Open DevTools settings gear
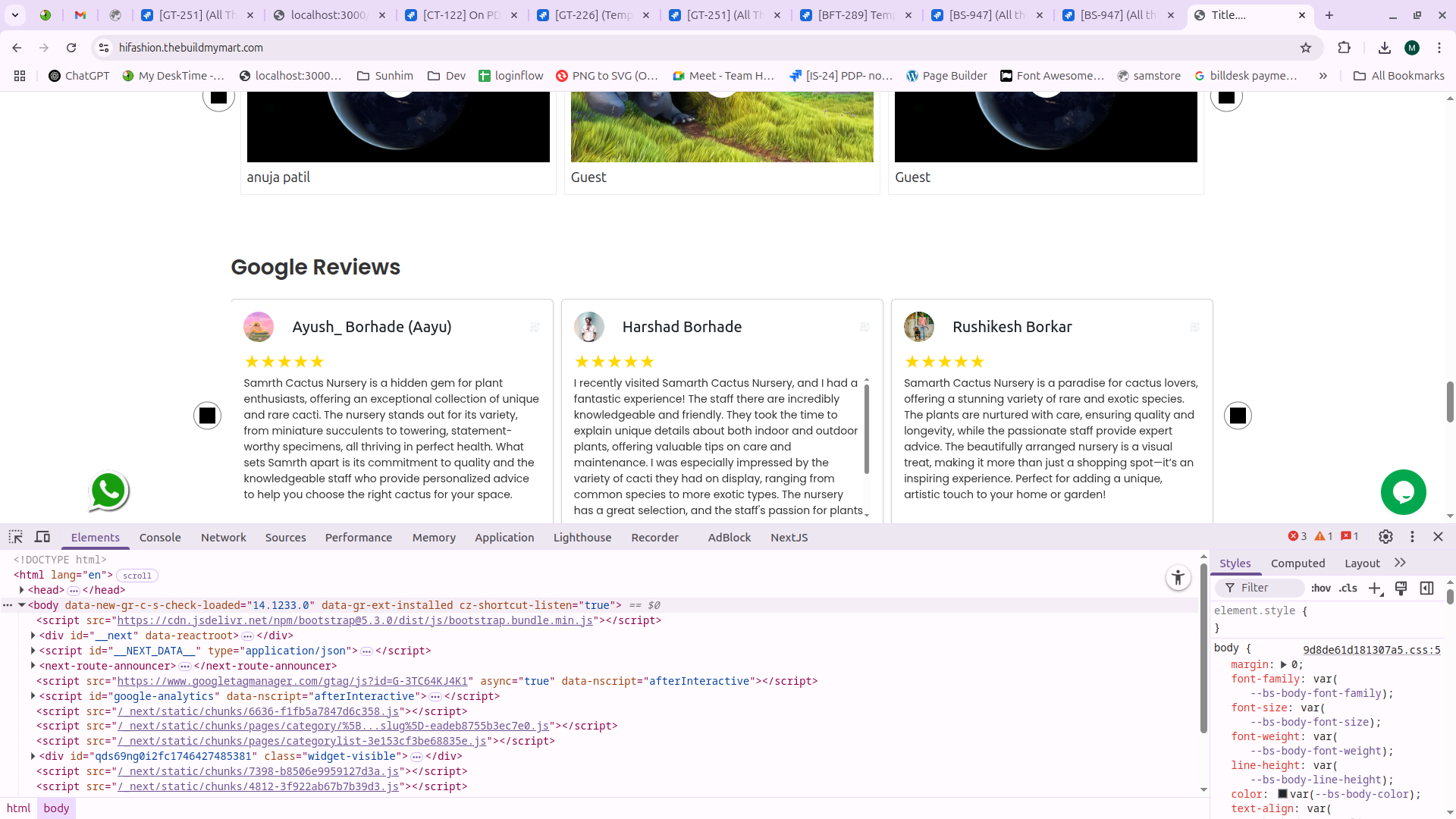1456x819 pixels. (1385, 537)
